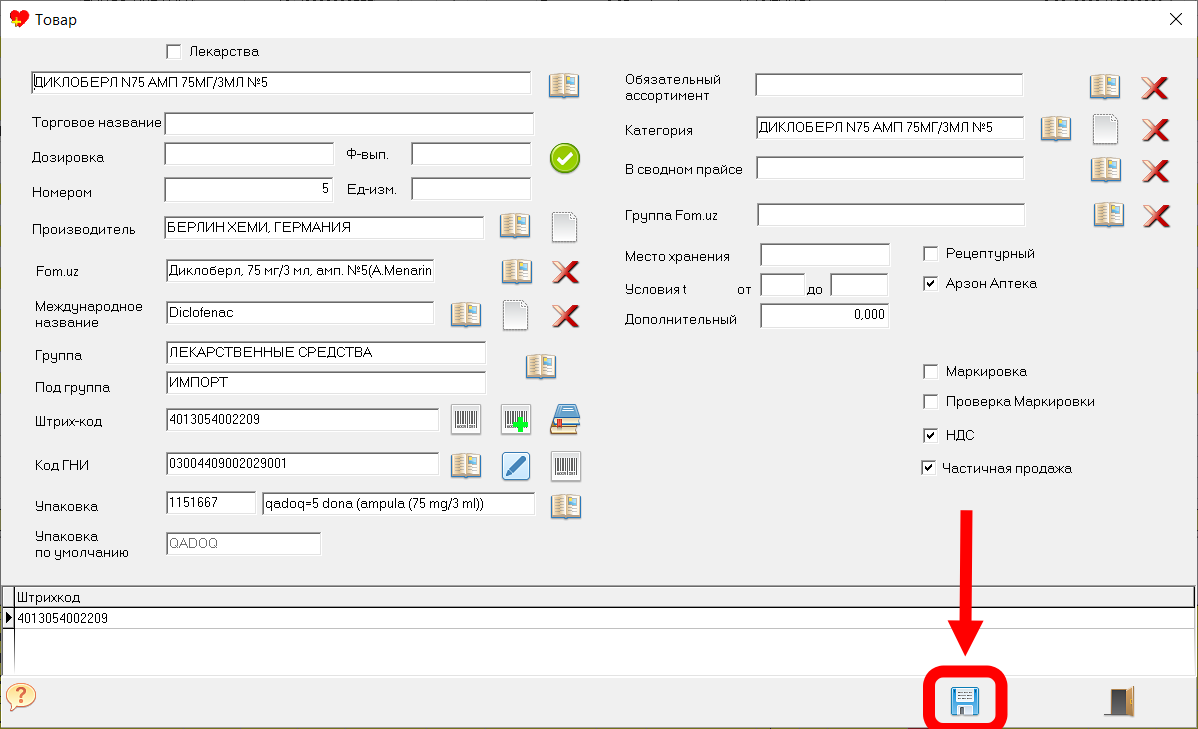
Task: Uncheck the НДС checkbox
Action: tap(931, 435)
